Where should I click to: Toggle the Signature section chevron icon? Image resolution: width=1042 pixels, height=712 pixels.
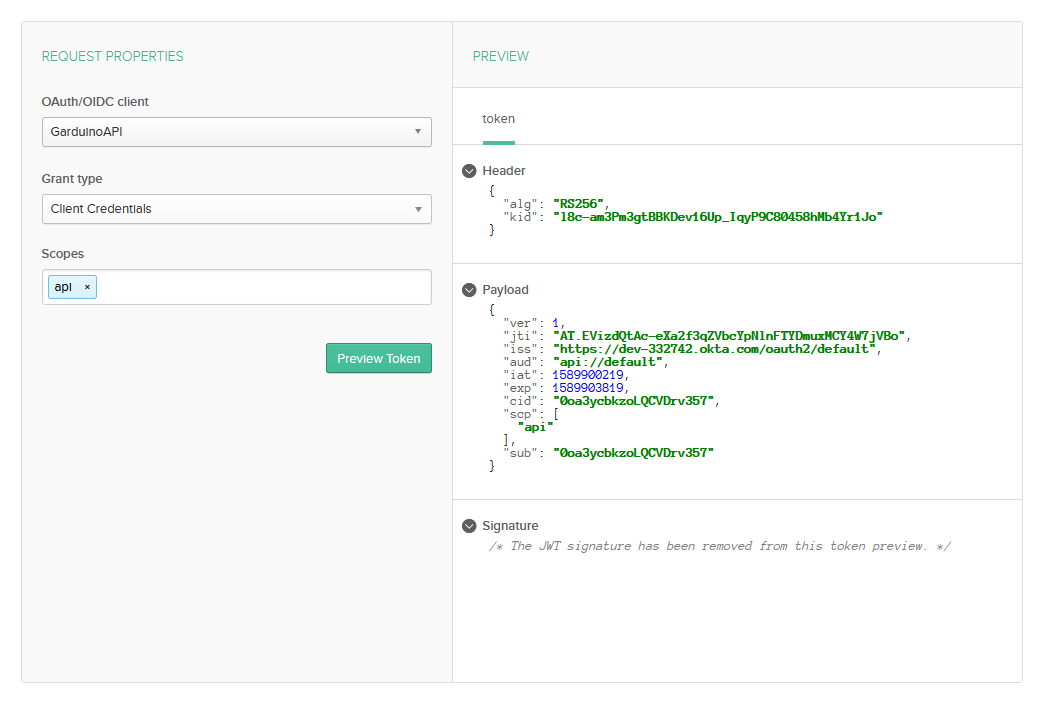[469, 526]
